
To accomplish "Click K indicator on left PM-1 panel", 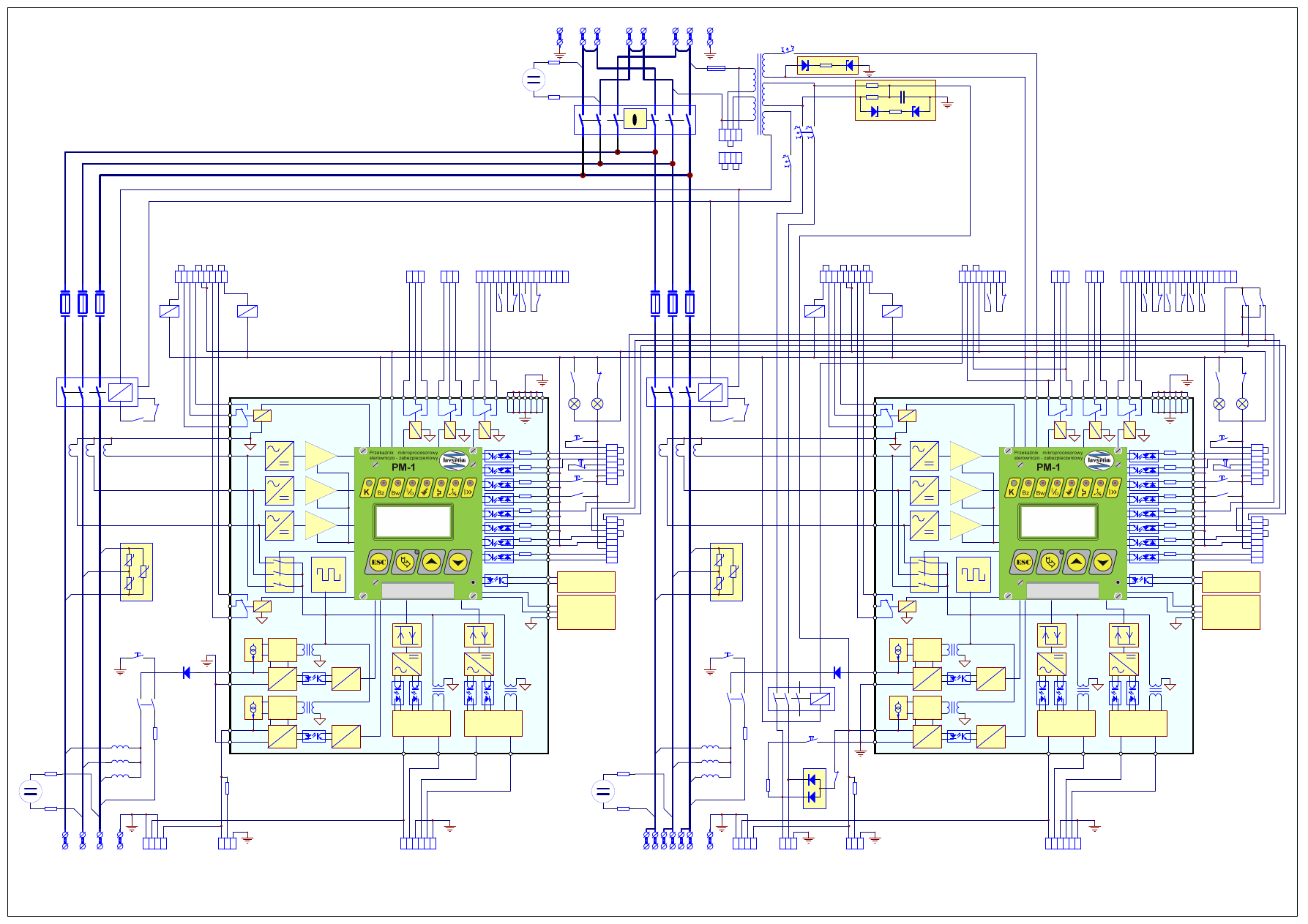I will [367, 488].
